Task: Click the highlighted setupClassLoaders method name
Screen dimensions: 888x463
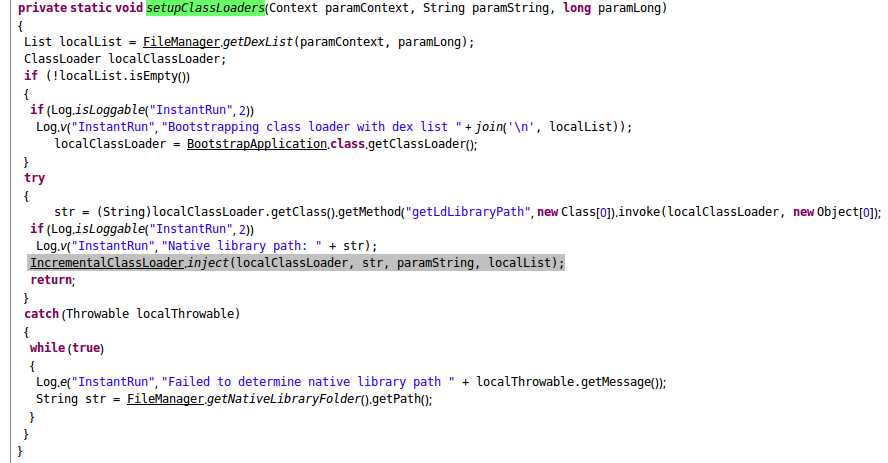Action: click(x=205, y=8)
